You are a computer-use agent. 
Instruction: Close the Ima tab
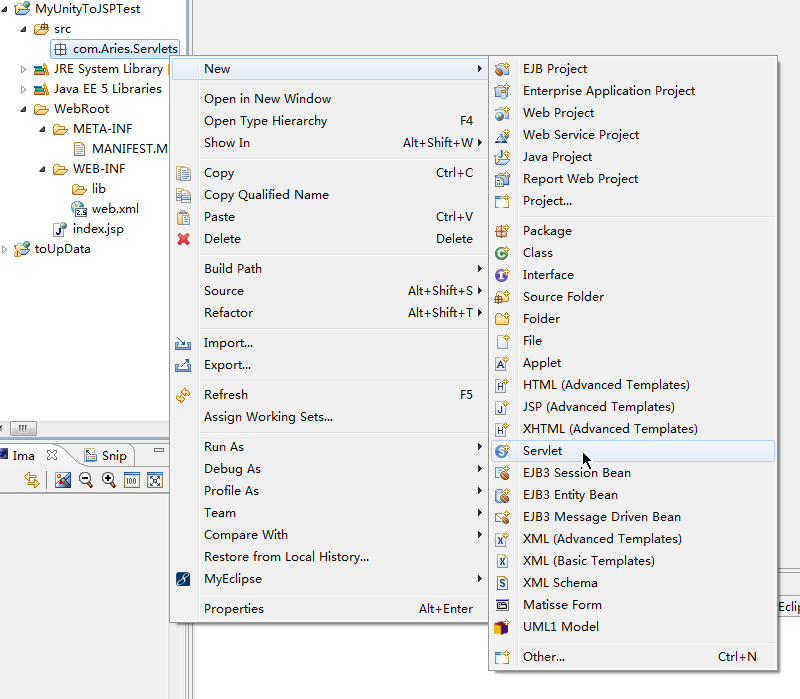pyautogui.click(x=52, y=455)
